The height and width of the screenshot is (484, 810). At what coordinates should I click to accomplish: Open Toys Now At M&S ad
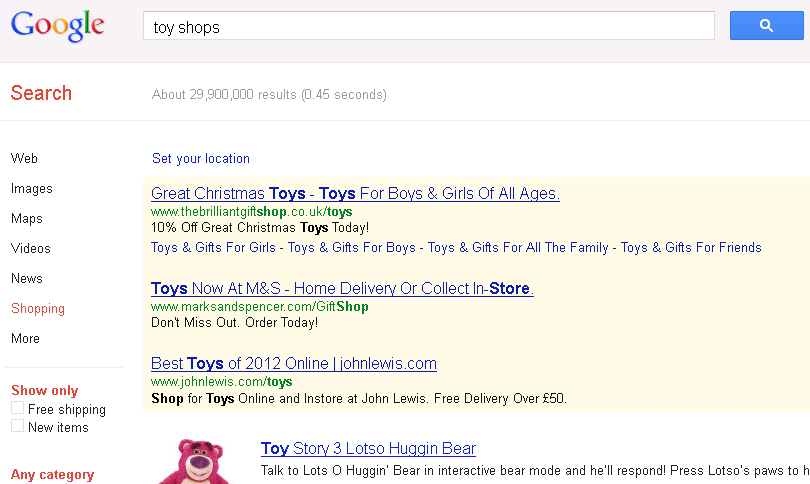(x=342, y=288)
